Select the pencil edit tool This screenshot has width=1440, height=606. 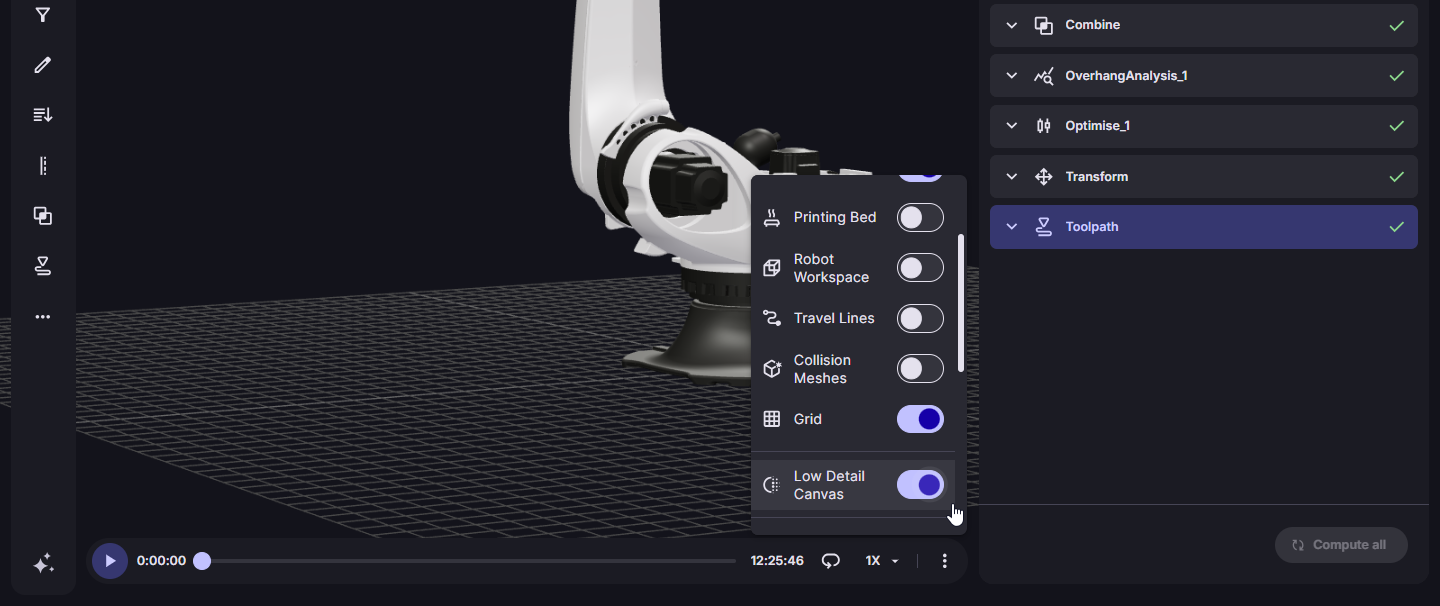pyautogui.click(x=42, y=65)
